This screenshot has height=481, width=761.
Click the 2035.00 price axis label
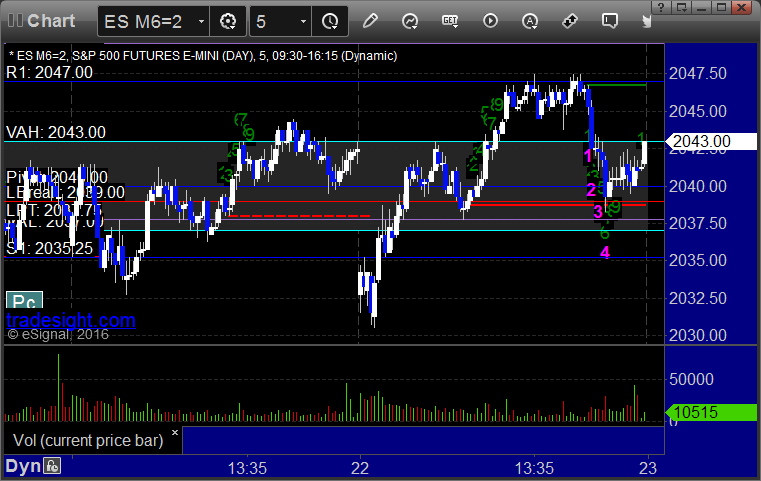[697, 260]
